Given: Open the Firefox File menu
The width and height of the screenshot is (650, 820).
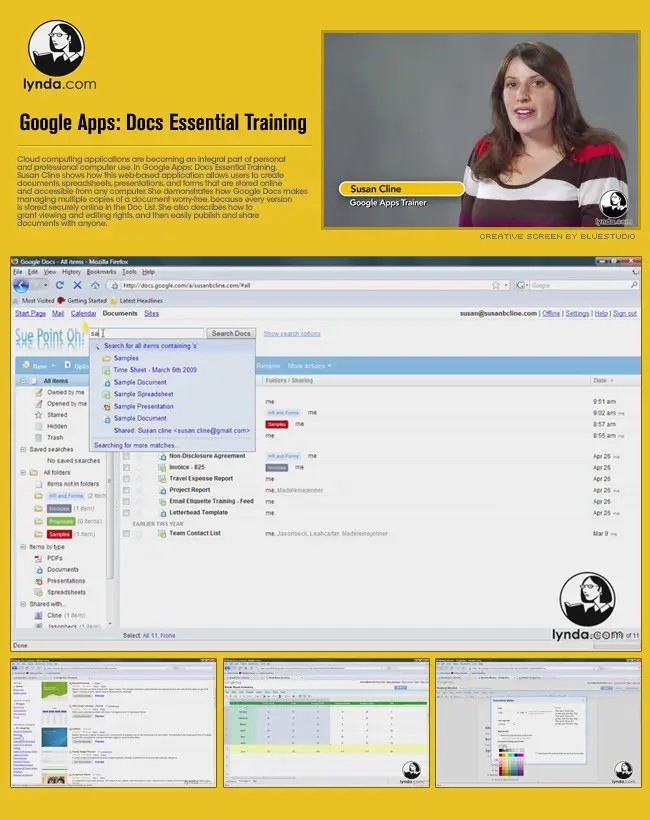Looking at the screenshot, I should (18, 272).
